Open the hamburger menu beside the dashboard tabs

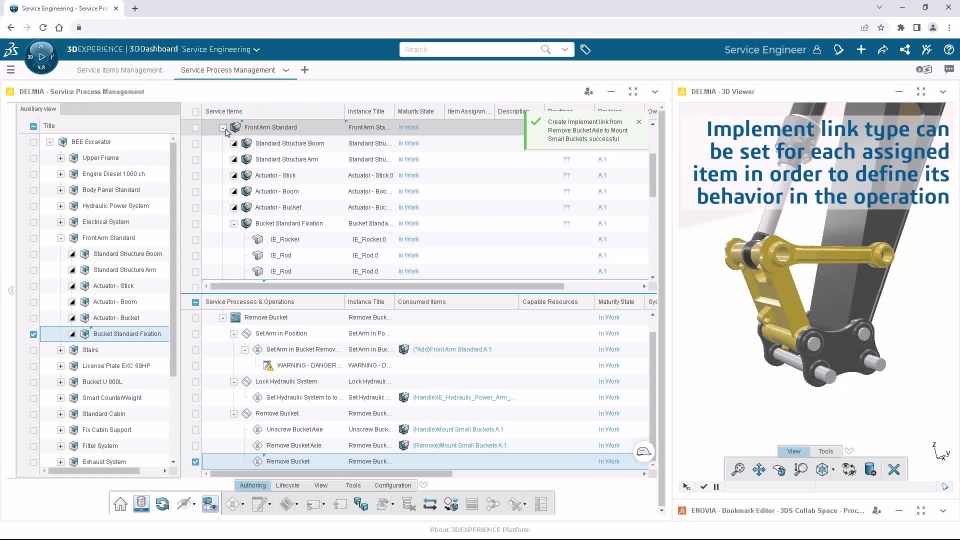10,70
